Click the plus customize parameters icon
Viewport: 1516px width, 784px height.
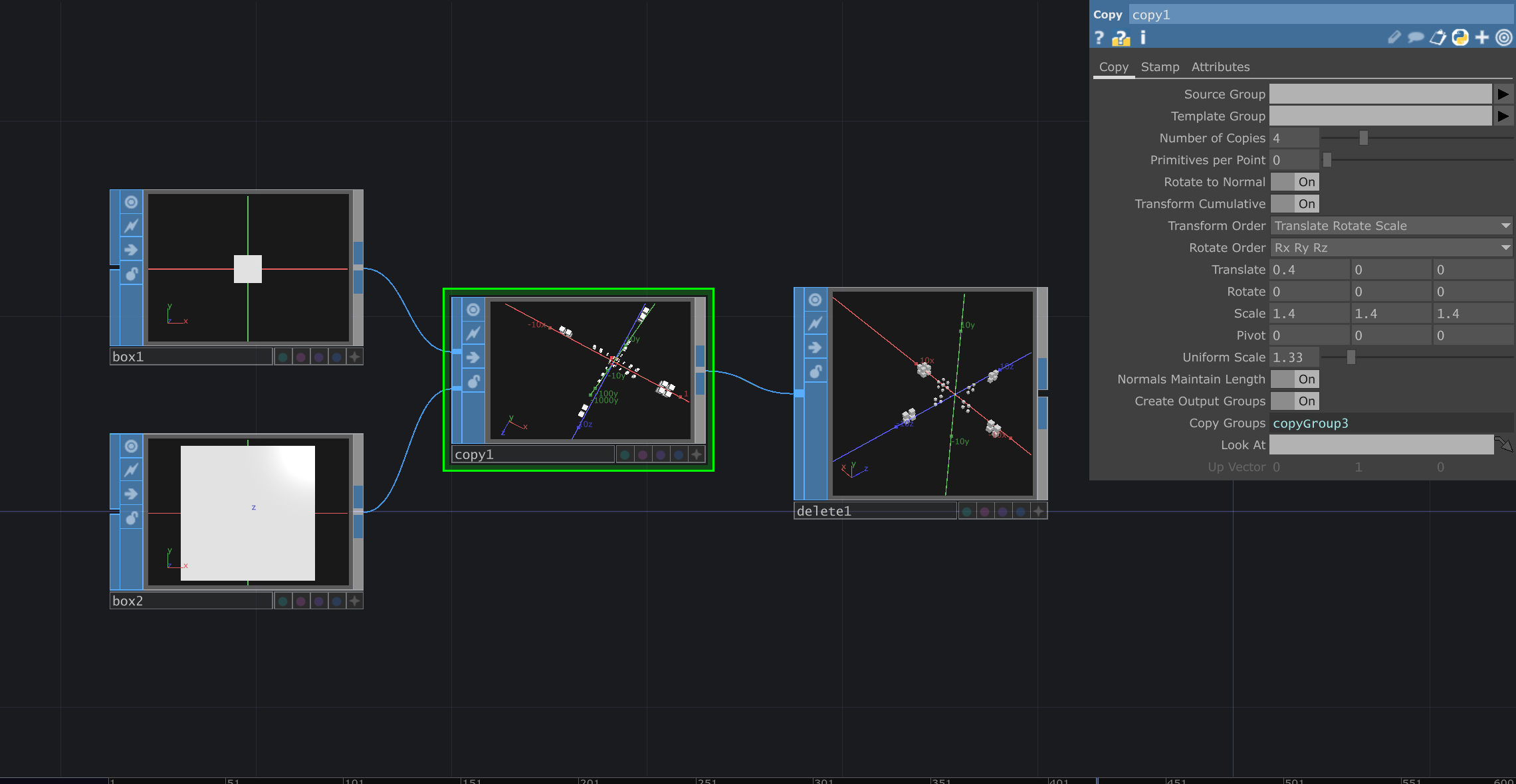click(x=1482, y=38)
